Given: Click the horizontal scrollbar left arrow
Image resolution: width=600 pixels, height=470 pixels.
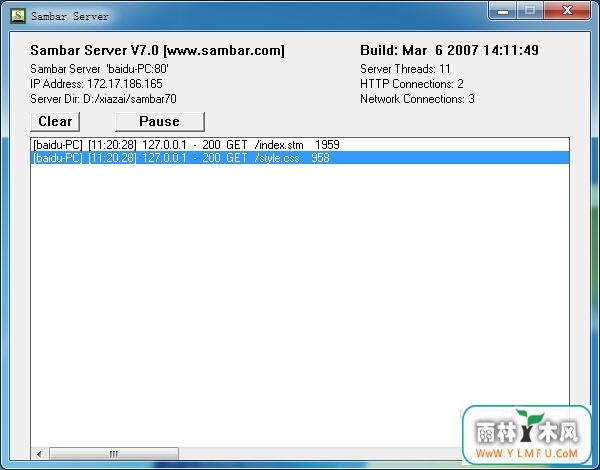Looking at the screenshot, I should [x=39, y=454].
